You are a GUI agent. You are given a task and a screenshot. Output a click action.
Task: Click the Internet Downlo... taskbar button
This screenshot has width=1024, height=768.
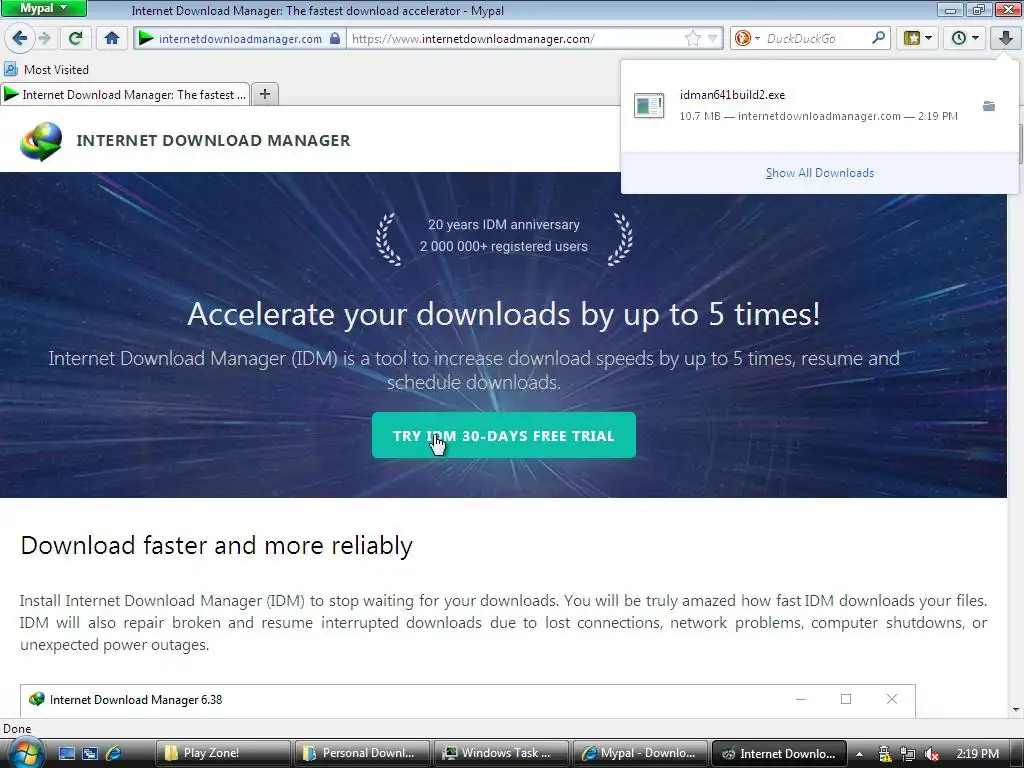click(x=779, y=753)
